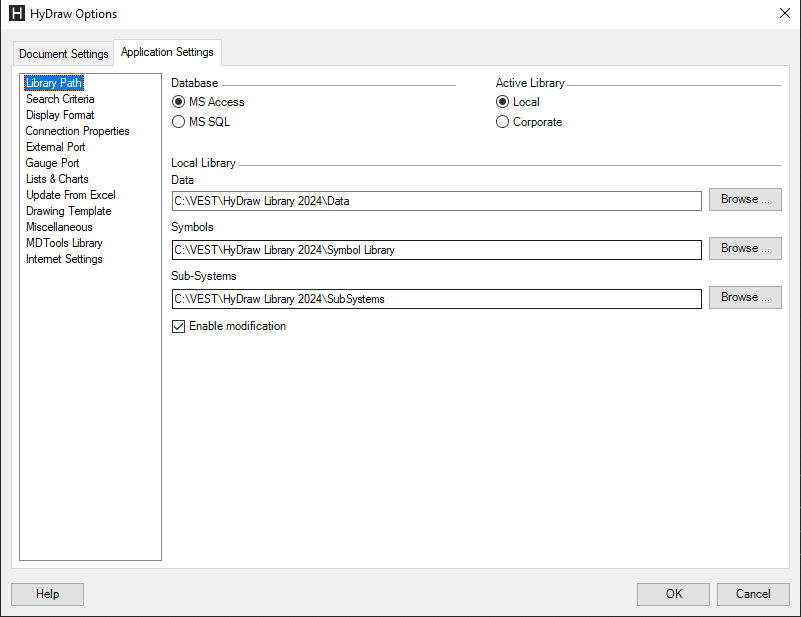Click Cancel to discard changes
Screen dimensions: 801x617
click(753, 594)
